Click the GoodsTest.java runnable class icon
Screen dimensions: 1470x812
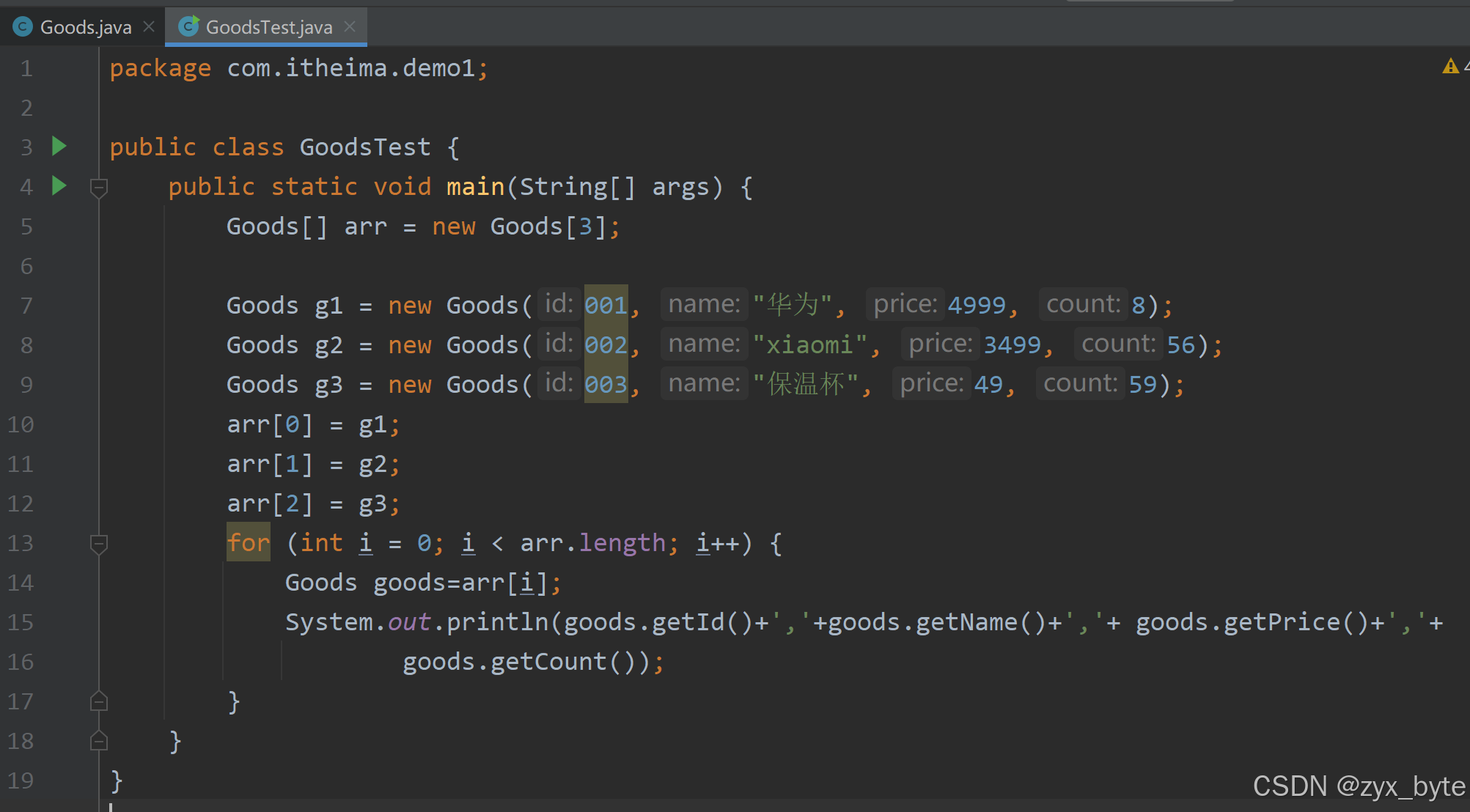[188, 27]
